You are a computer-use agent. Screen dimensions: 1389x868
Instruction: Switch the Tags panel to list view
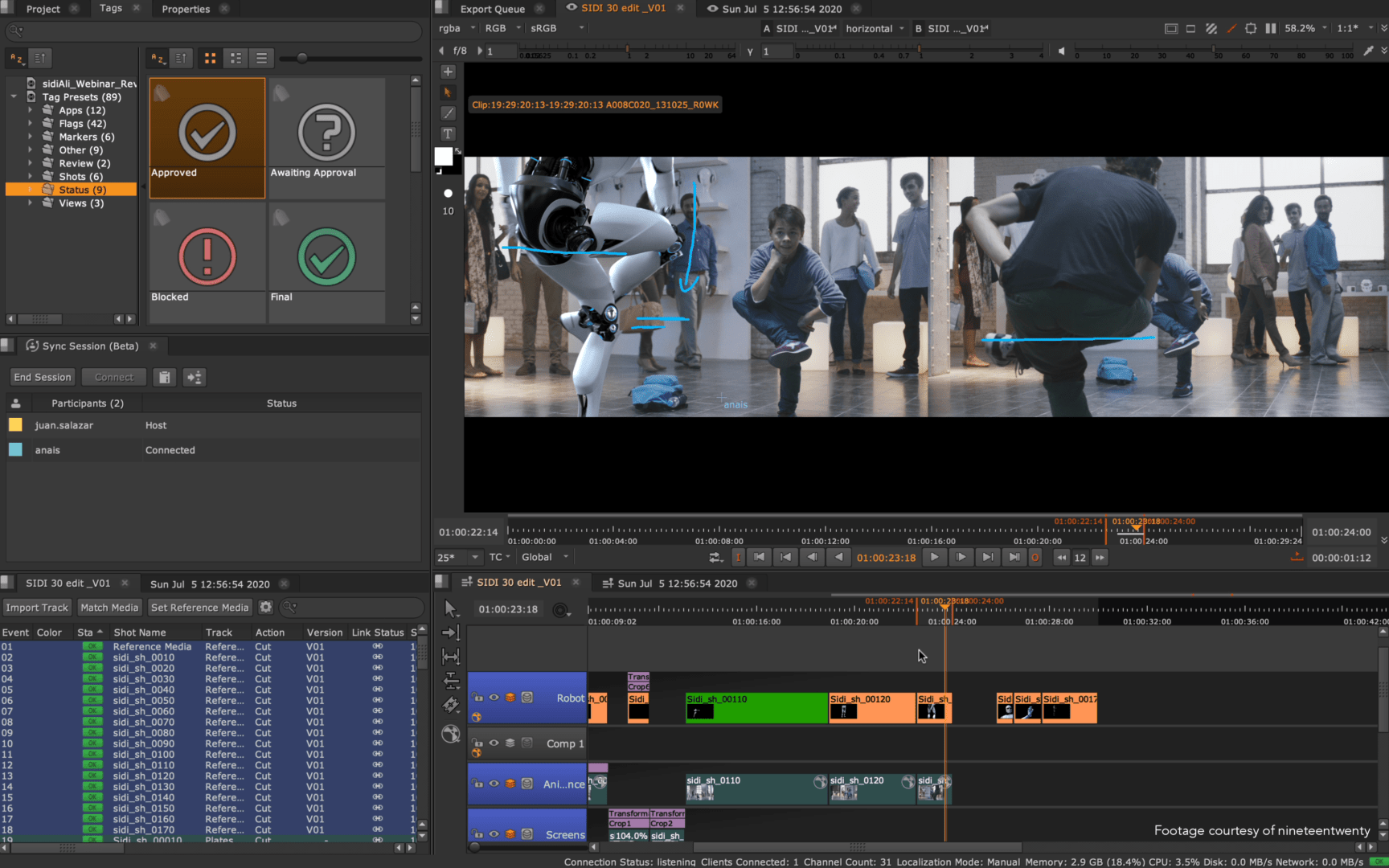coord(262,57)
